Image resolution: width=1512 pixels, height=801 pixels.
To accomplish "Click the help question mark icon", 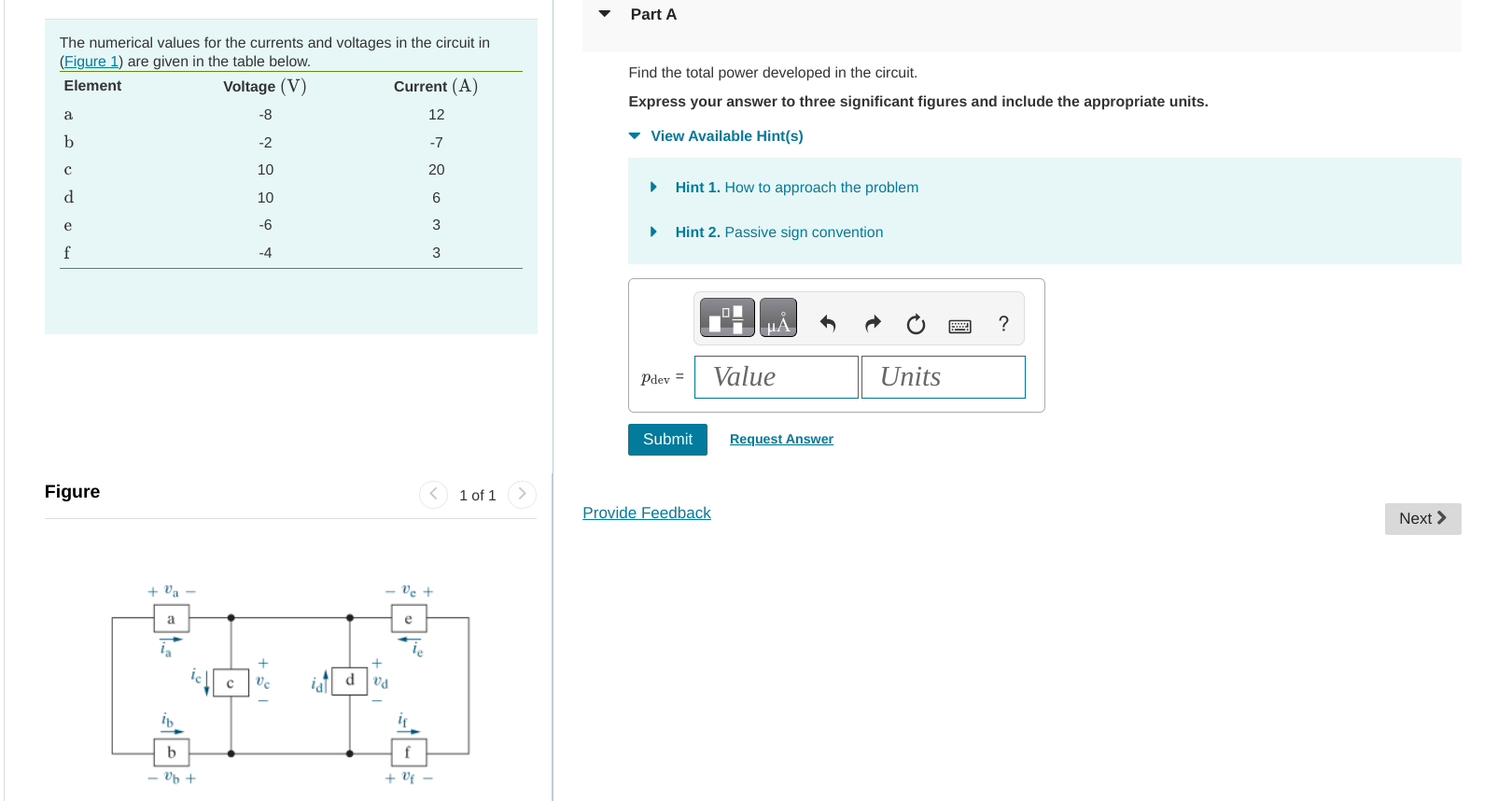I will [x=1003, y=324].
